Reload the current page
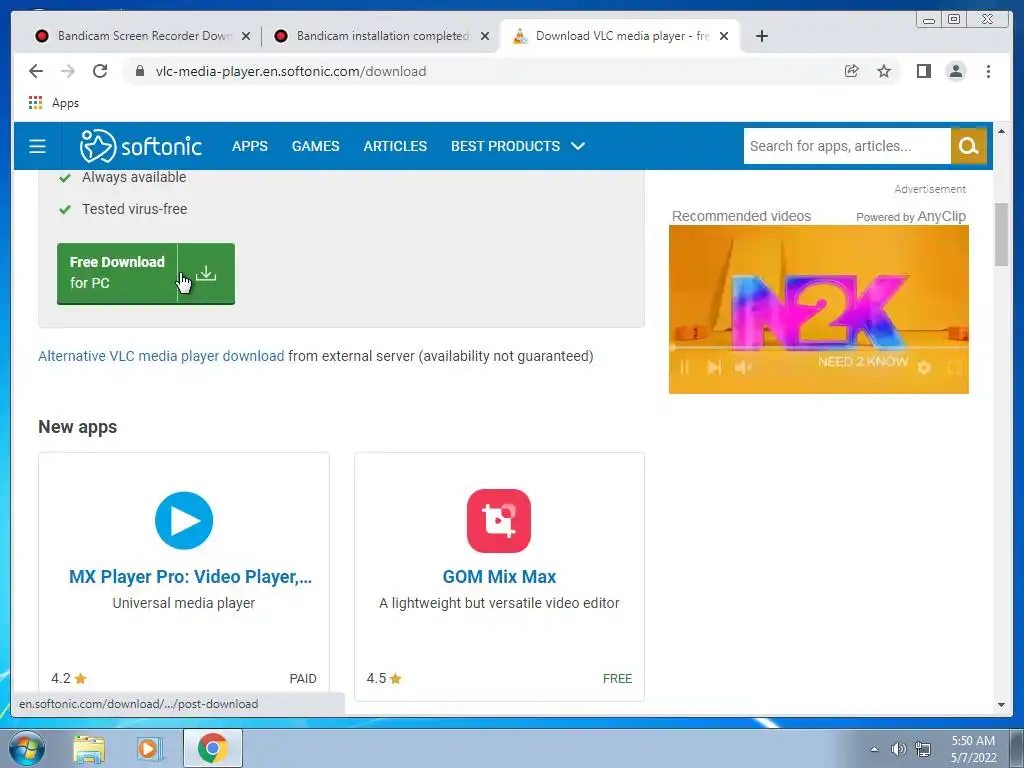This screenshot has height=768, width=1024. [x=100, y=71]
